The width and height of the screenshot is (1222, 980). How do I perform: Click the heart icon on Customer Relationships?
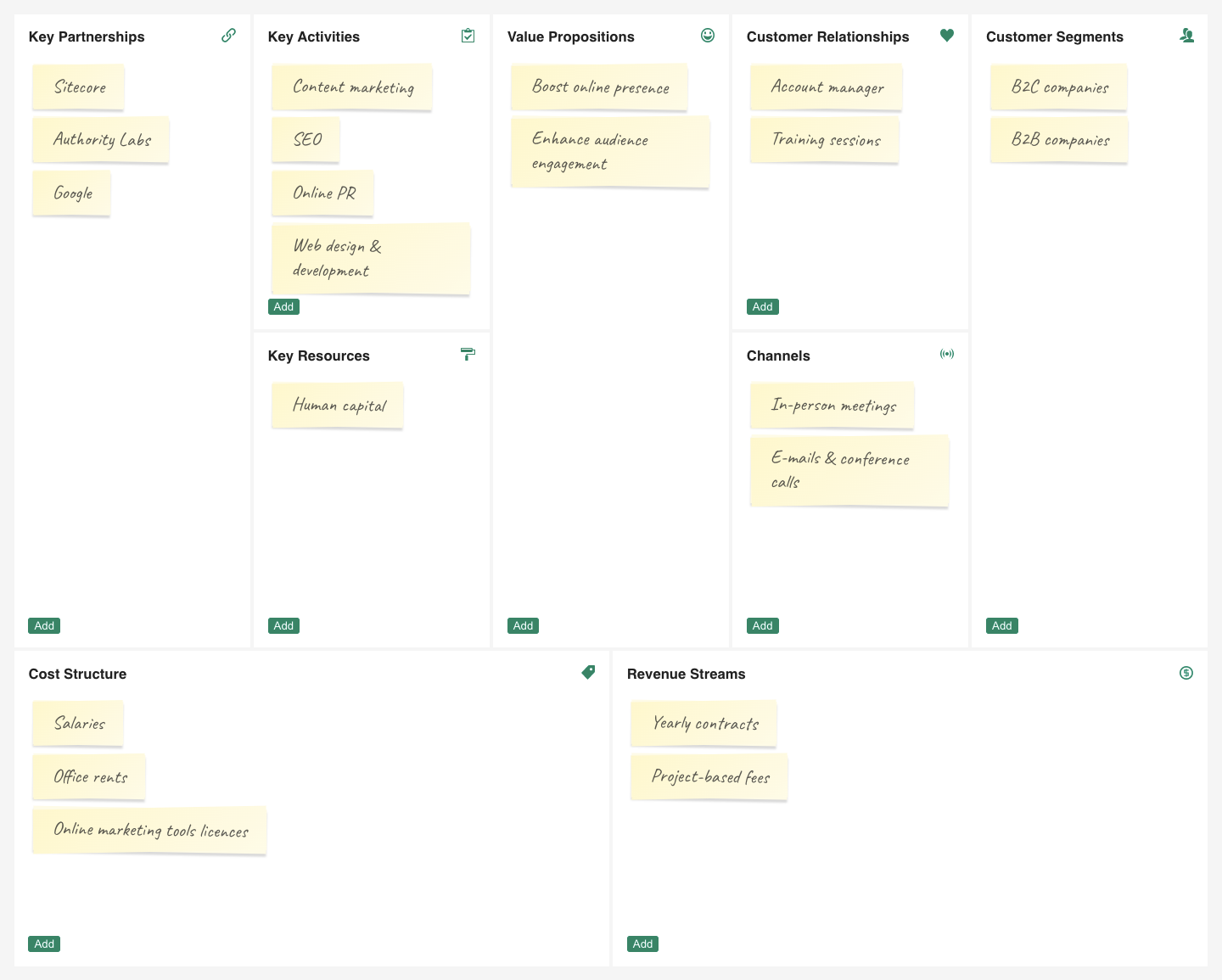click(x=947, y=36)
